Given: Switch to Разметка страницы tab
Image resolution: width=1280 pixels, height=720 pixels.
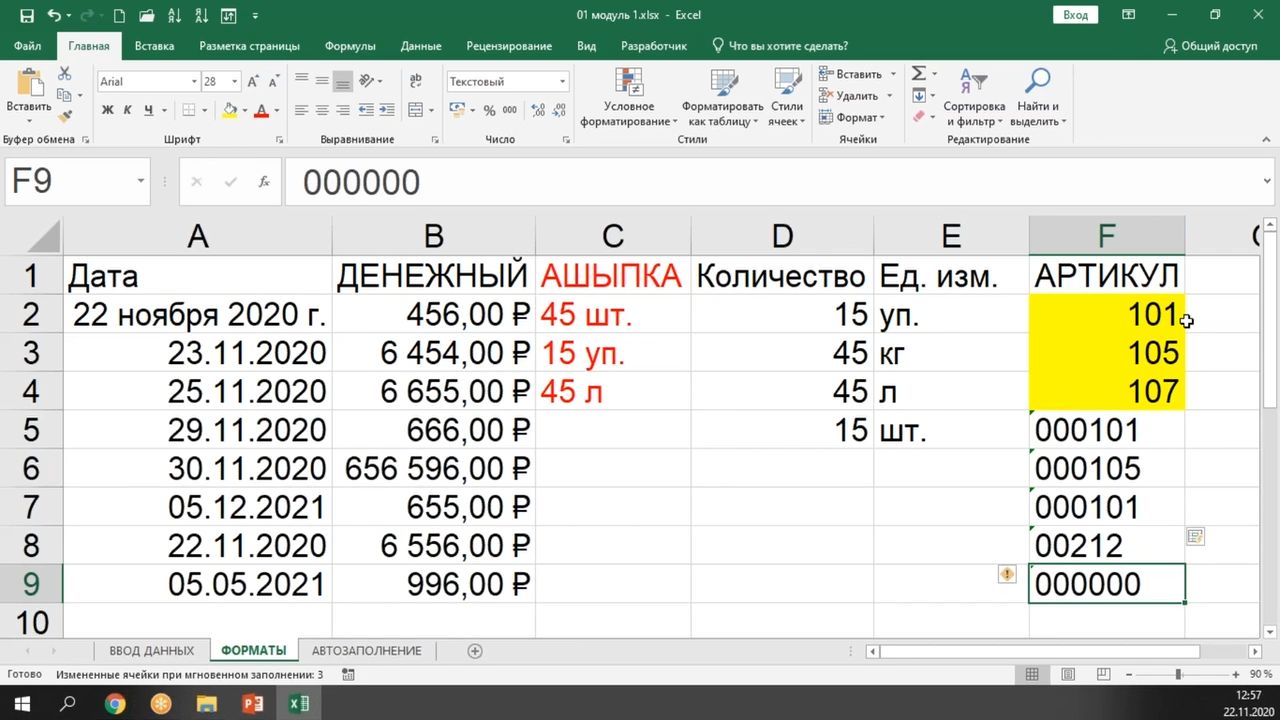Looking at the screenshot, I should pos(249,46).
